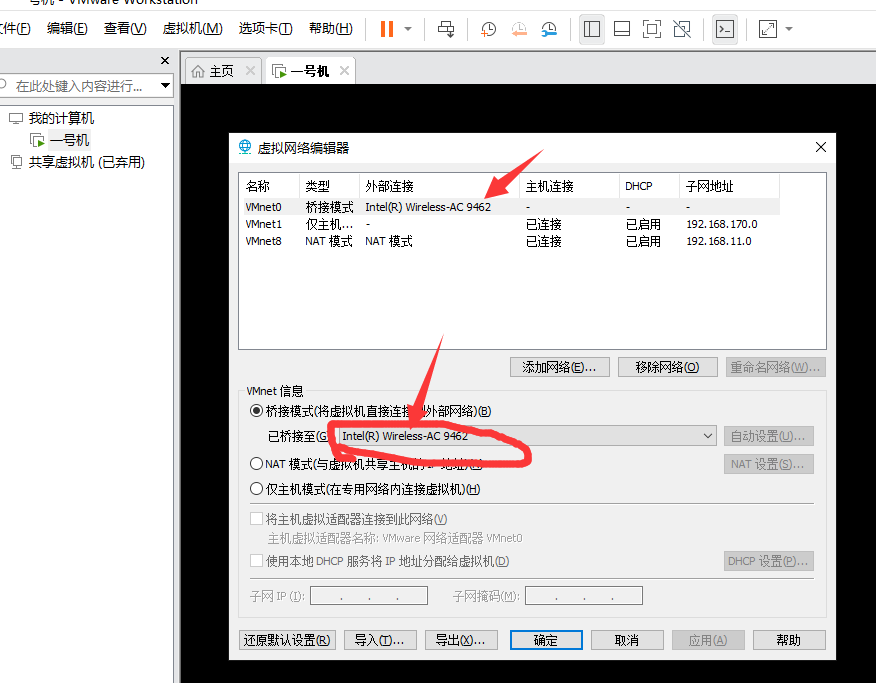The image size is (876, 683).
Task: Close the library side panel
Action: pos(165,60)
